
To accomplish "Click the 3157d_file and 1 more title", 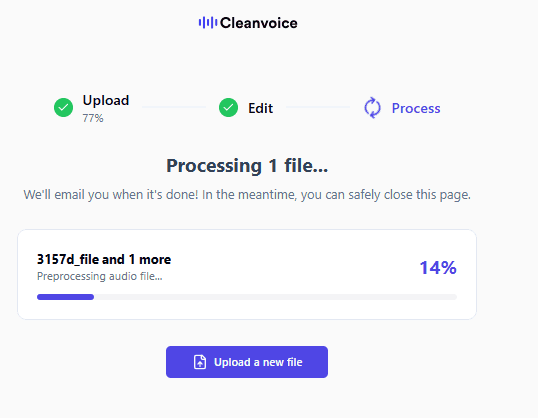I will pos(104,259).
